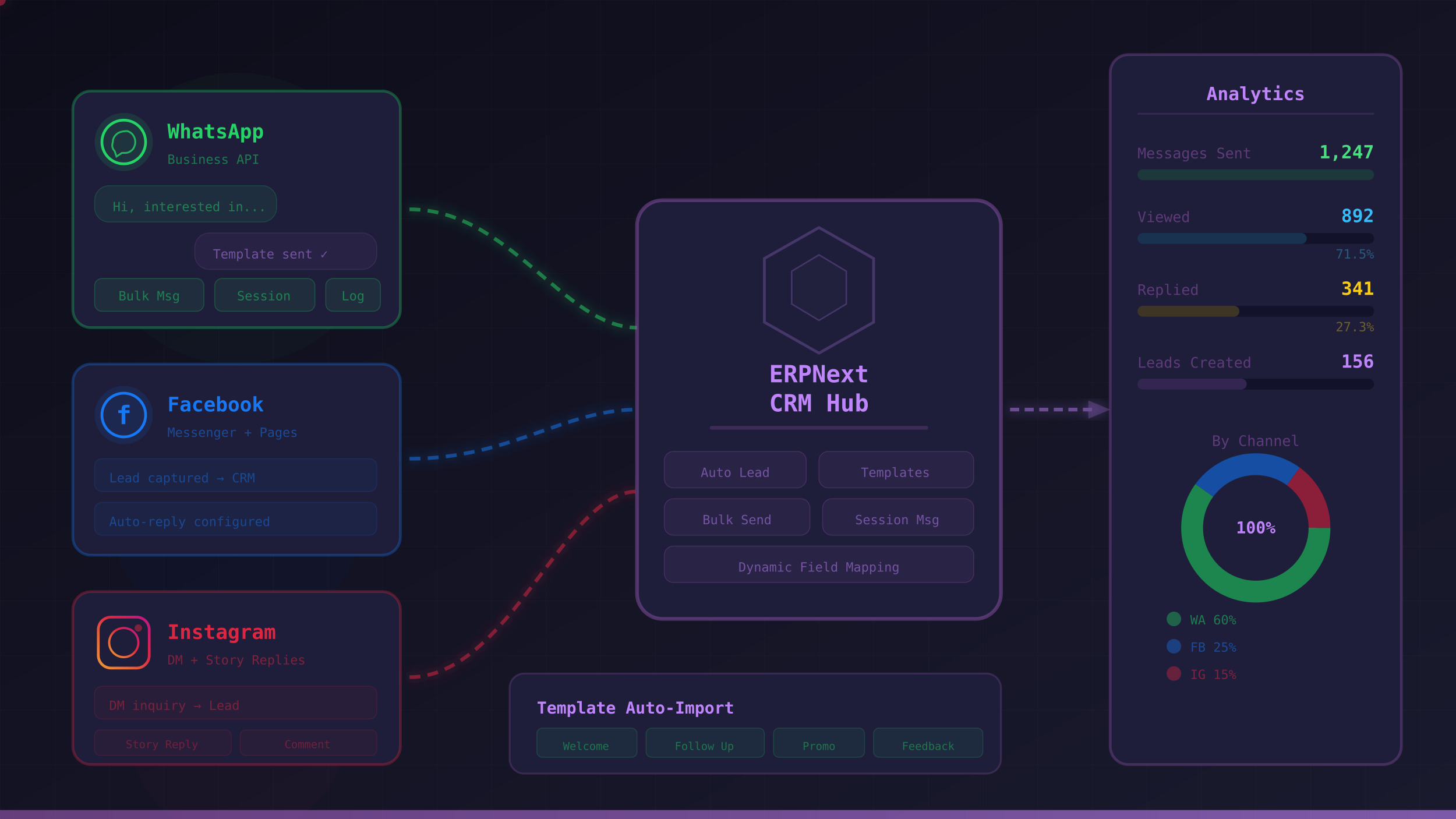Click the green WA 60% legend dot
The image size is (1456, 819).
coord(1174,619)
